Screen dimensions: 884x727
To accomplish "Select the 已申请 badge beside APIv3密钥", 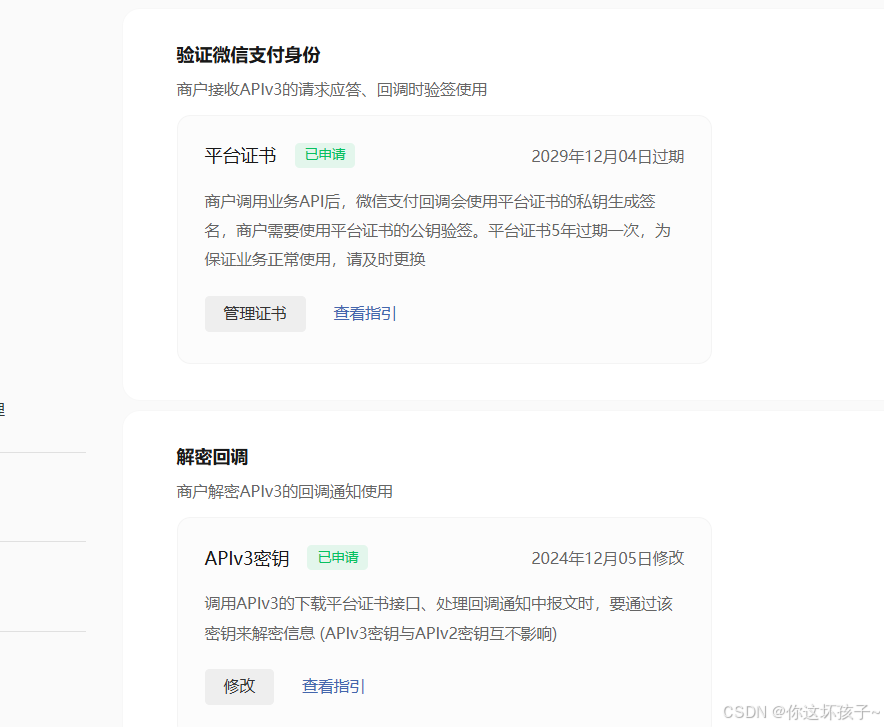I will pos(337,557).
